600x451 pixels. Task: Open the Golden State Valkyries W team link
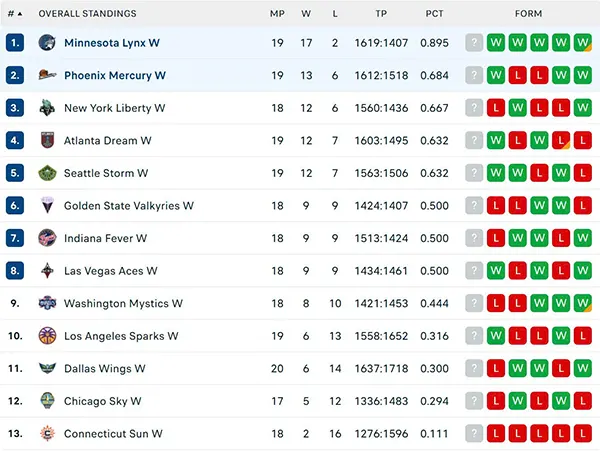point(129,206)
